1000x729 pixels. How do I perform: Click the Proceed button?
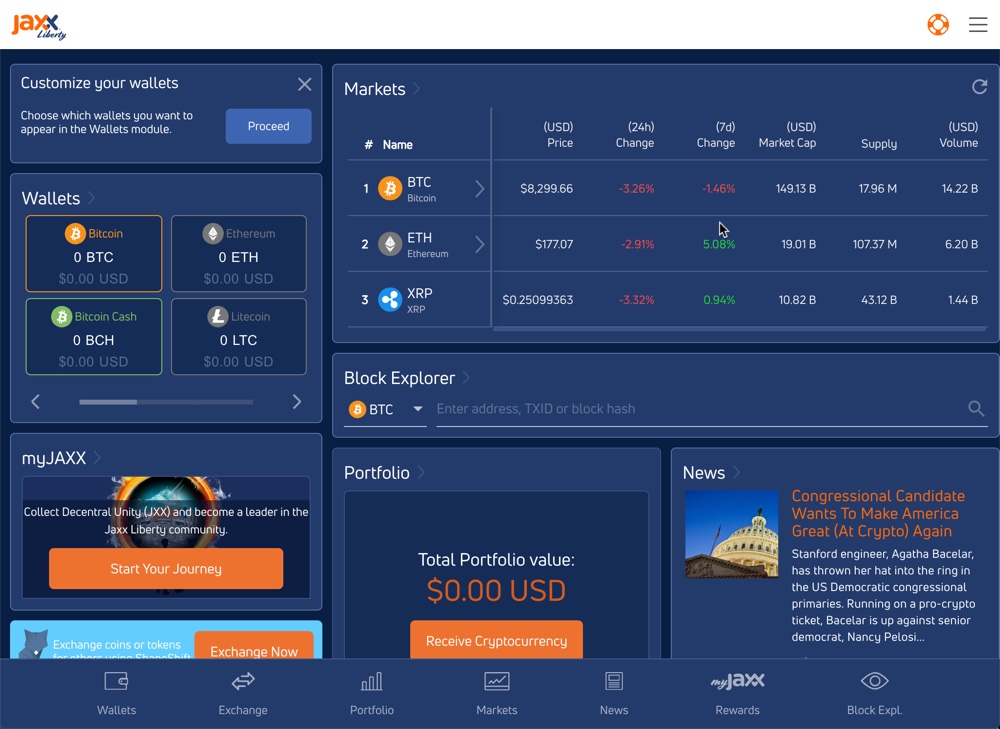(x=268, y=126)
